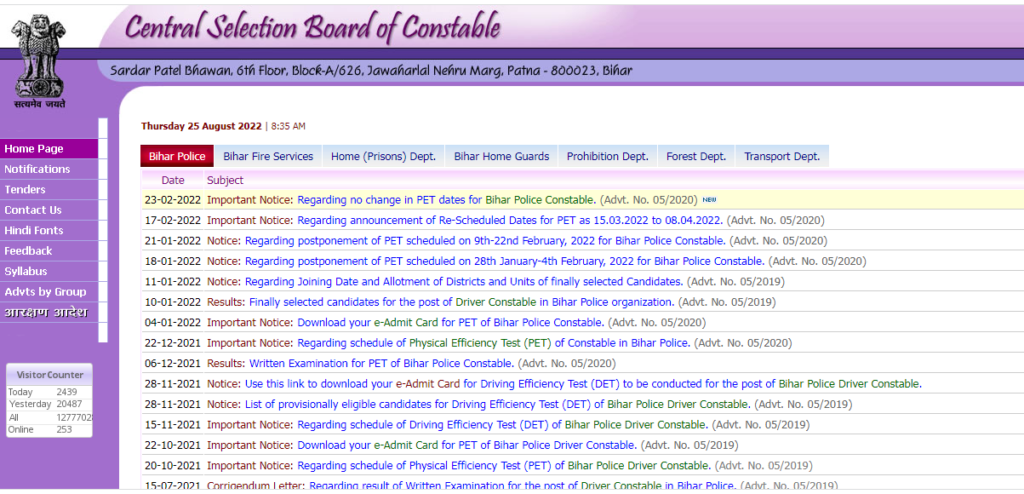
Task: Open postponement notice for 28th January-4th February PET
Action: 505,261
